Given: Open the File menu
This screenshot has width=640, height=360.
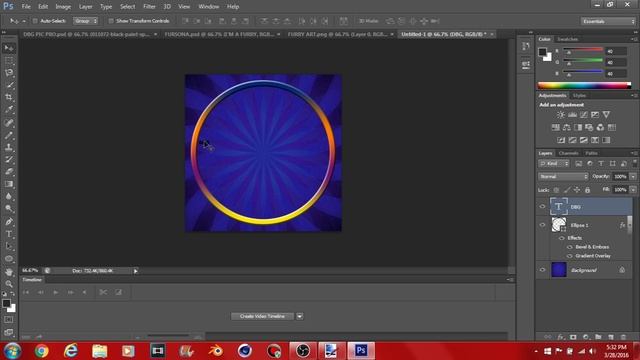Looking at the screenshot, I should pyautogui.click(x=26, y=7).
